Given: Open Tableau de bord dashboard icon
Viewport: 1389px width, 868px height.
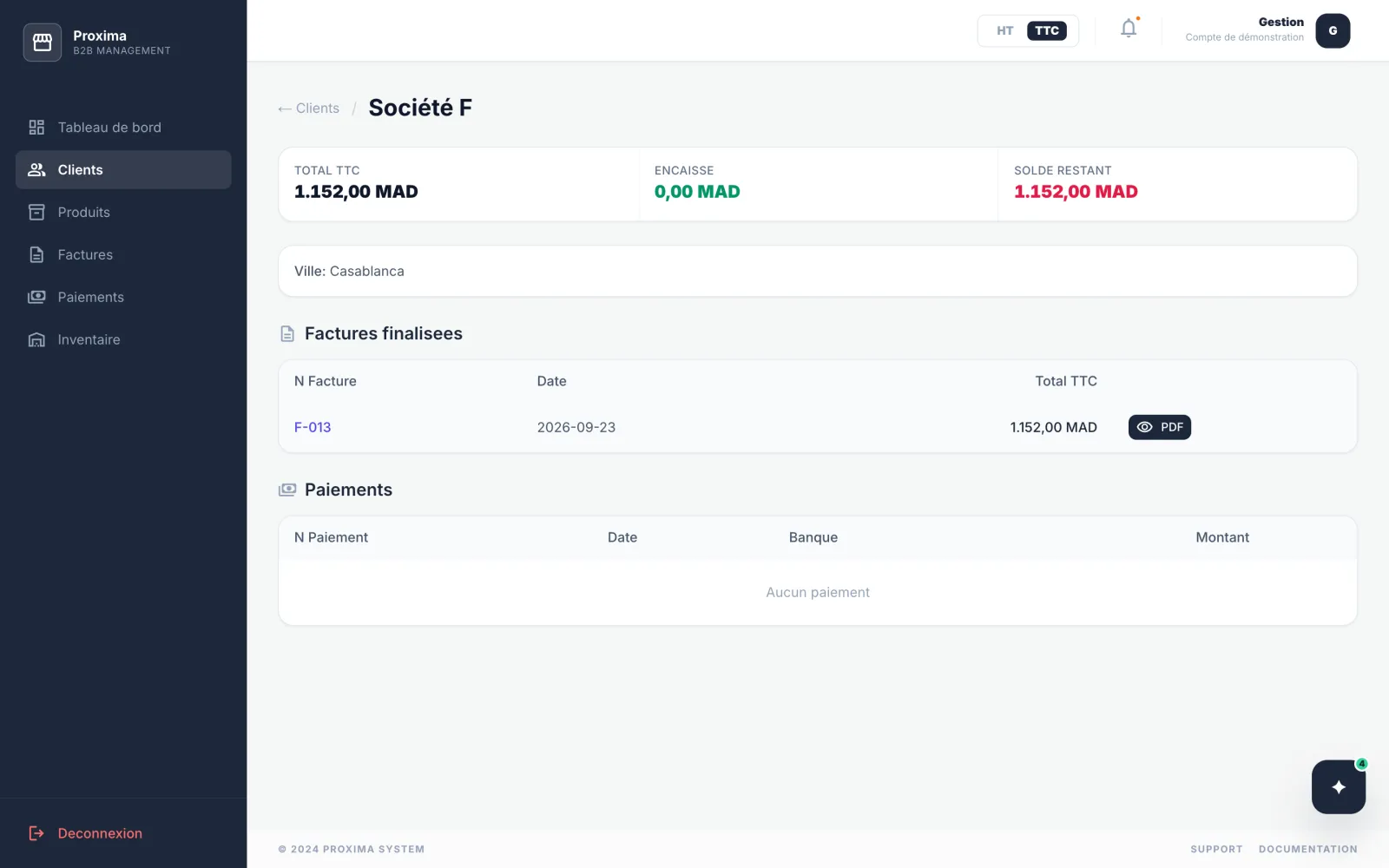Looking at the screenshot, I should pos(36,128).
